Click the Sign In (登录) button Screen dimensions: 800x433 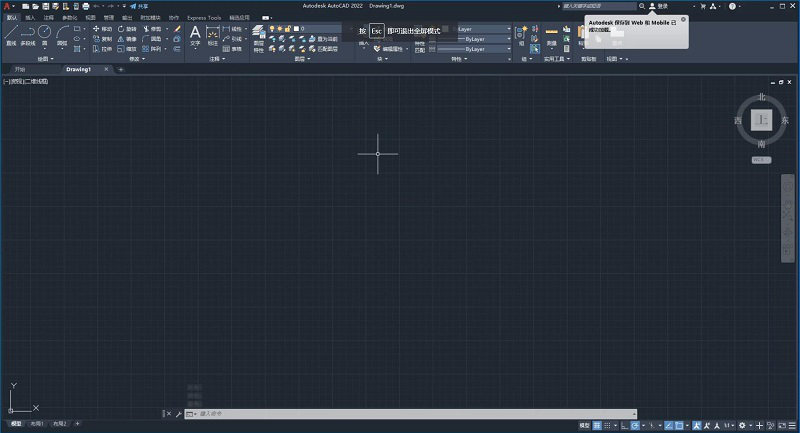click(x=659, y=6)
